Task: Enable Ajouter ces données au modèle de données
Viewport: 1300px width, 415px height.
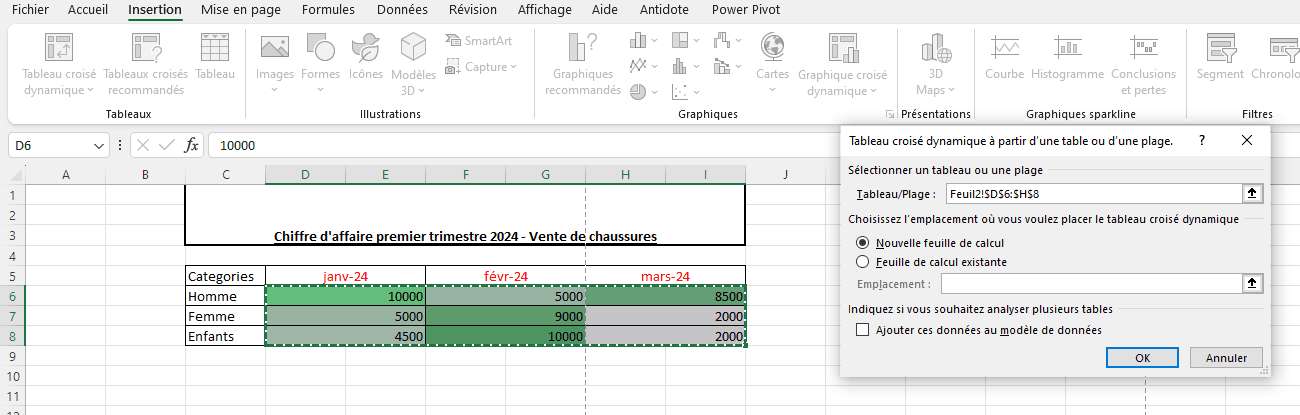Action: click(x=863, y=330)
